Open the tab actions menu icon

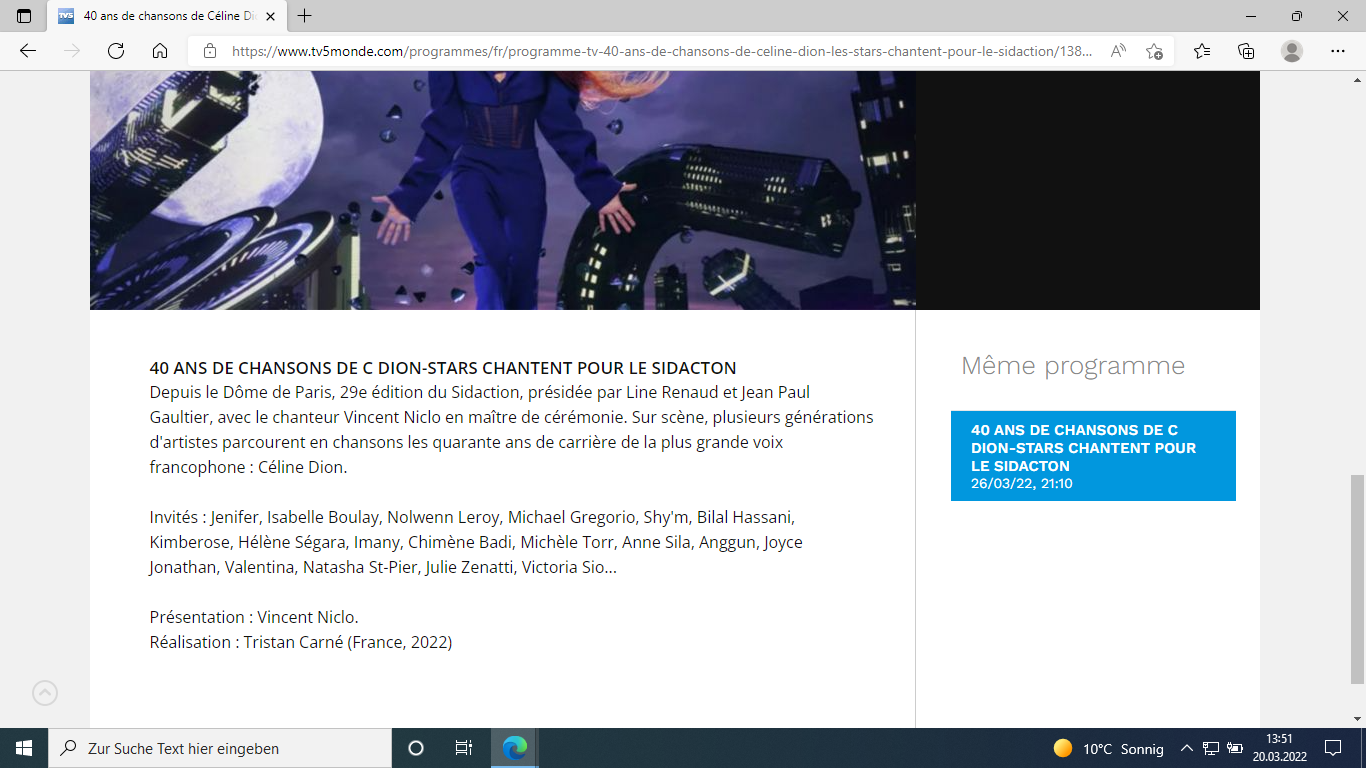tap(24, 16)
